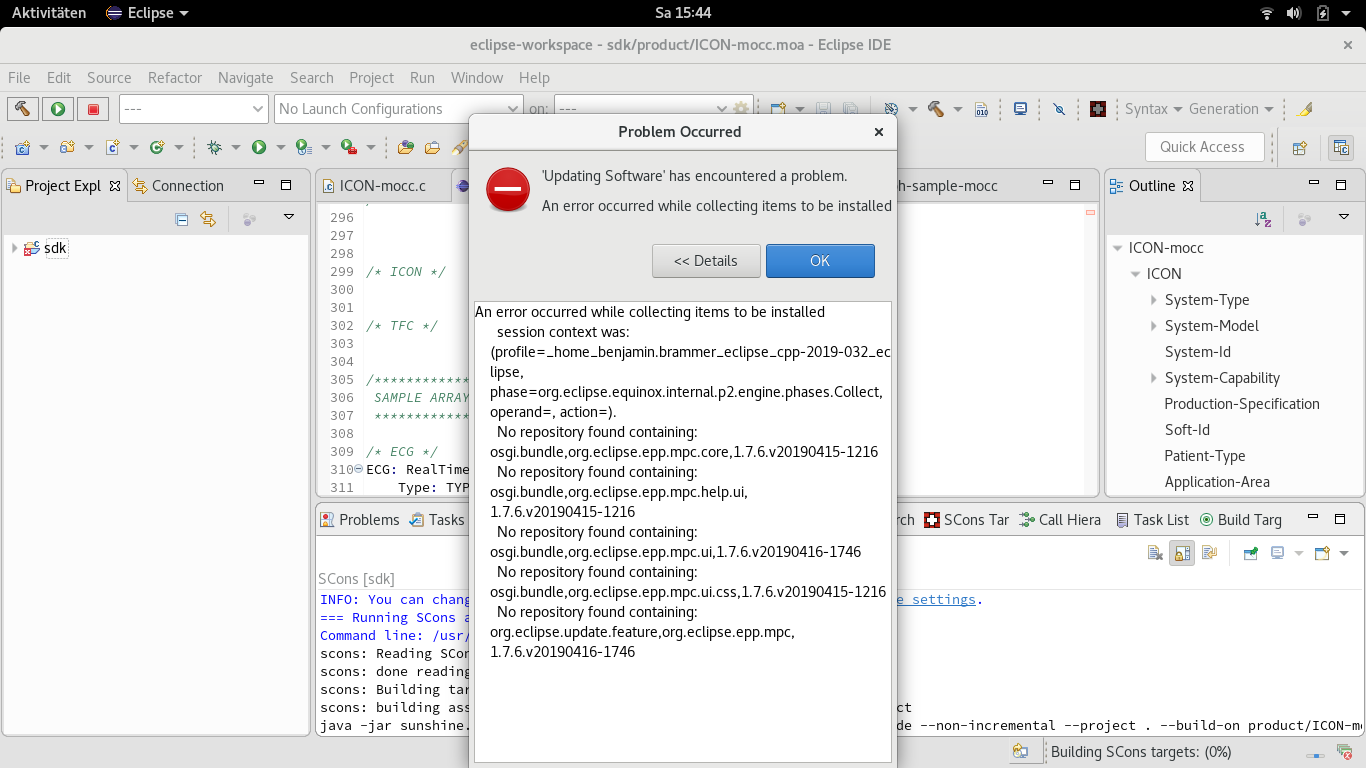Screen dimensions: 1366x768
Task: Select Patient-Type in the Outline
Action: [x=1205, y=456]
